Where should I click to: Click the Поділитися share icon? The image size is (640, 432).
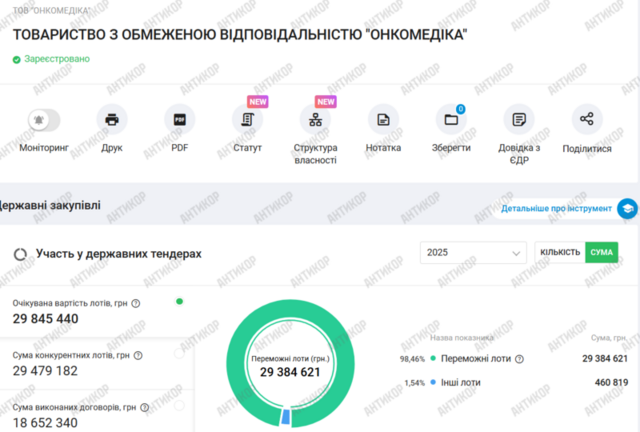click(587, 119)
